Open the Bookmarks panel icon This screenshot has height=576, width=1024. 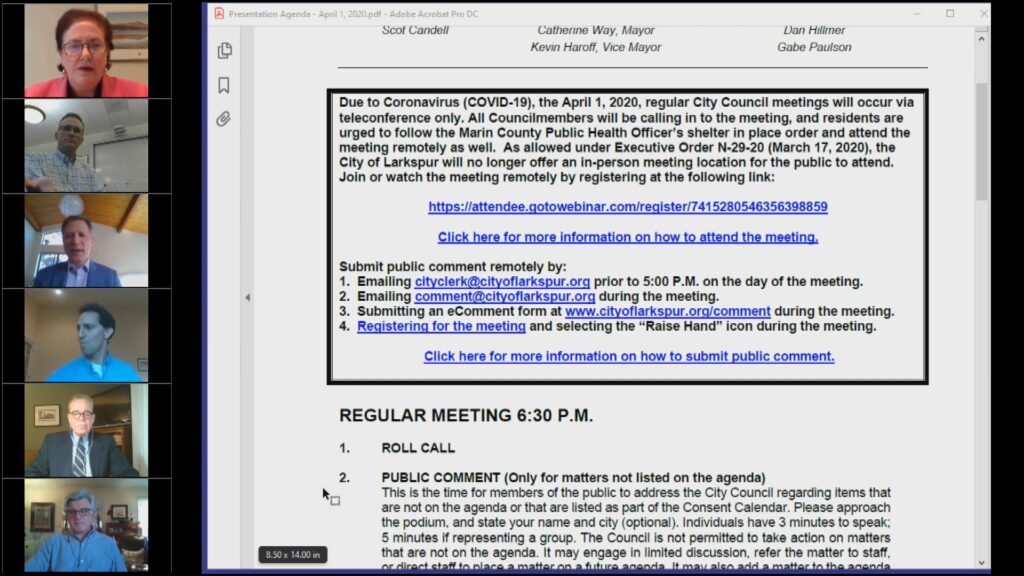pos(224,85)
